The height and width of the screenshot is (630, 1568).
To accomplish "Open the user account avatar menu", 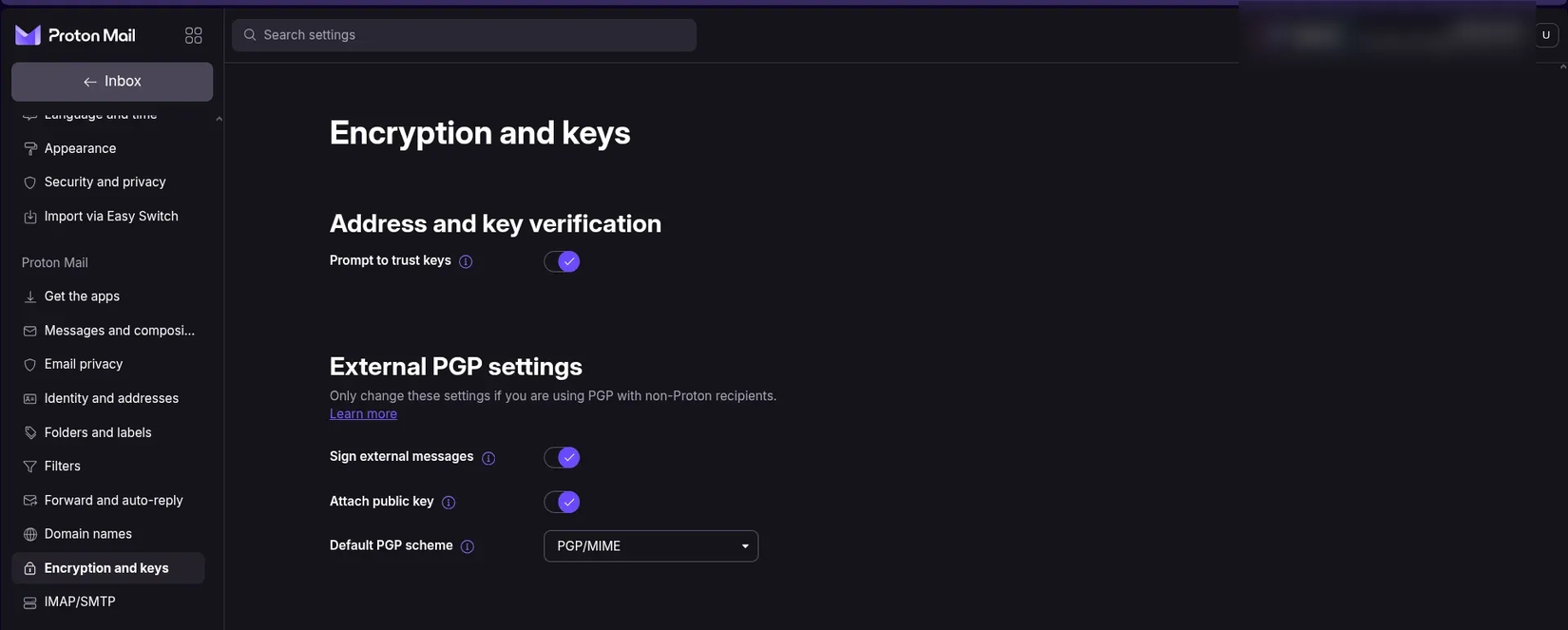I will click(x=1544, y=33).
